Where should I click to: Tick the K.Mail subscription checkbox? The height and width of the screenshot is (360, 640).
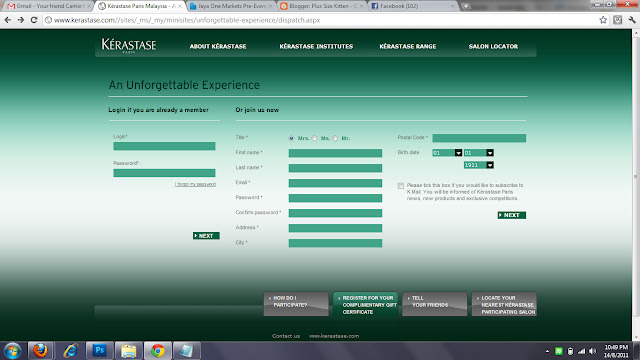click(x=400, y=186)
